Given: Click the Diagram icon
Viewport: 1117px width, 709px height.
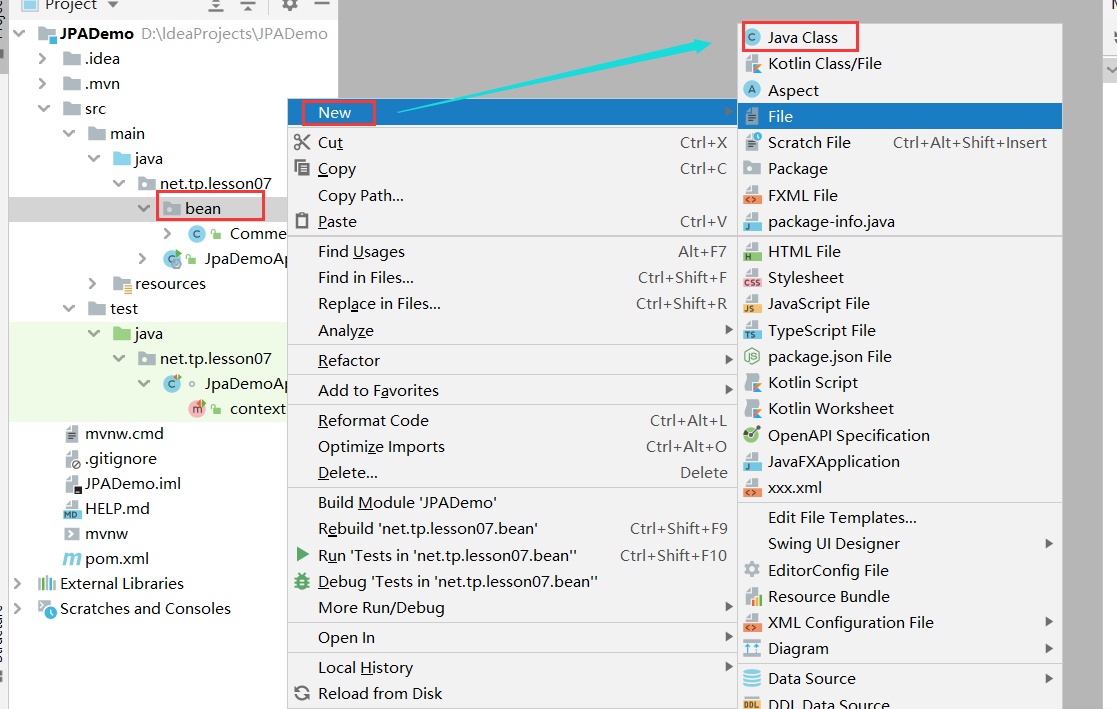Looking at the screenshot, I should pos(752,648).
